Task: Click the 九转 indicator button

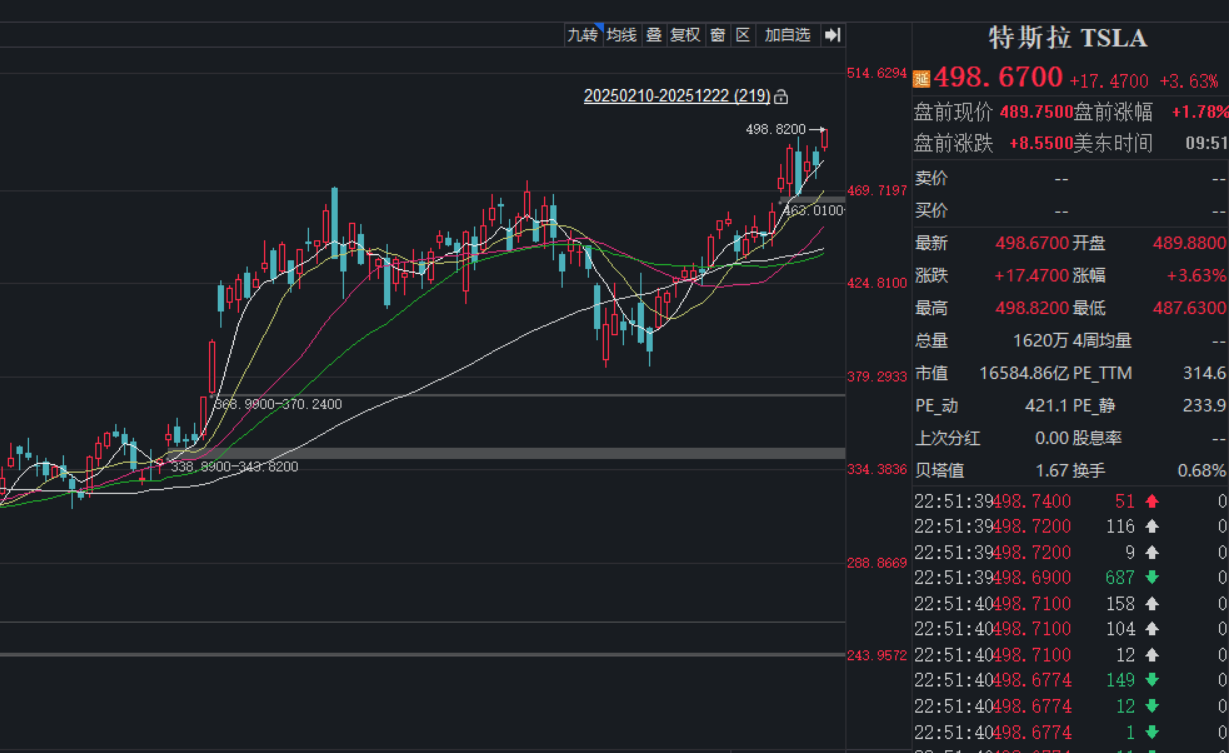Action: (582, 35)
